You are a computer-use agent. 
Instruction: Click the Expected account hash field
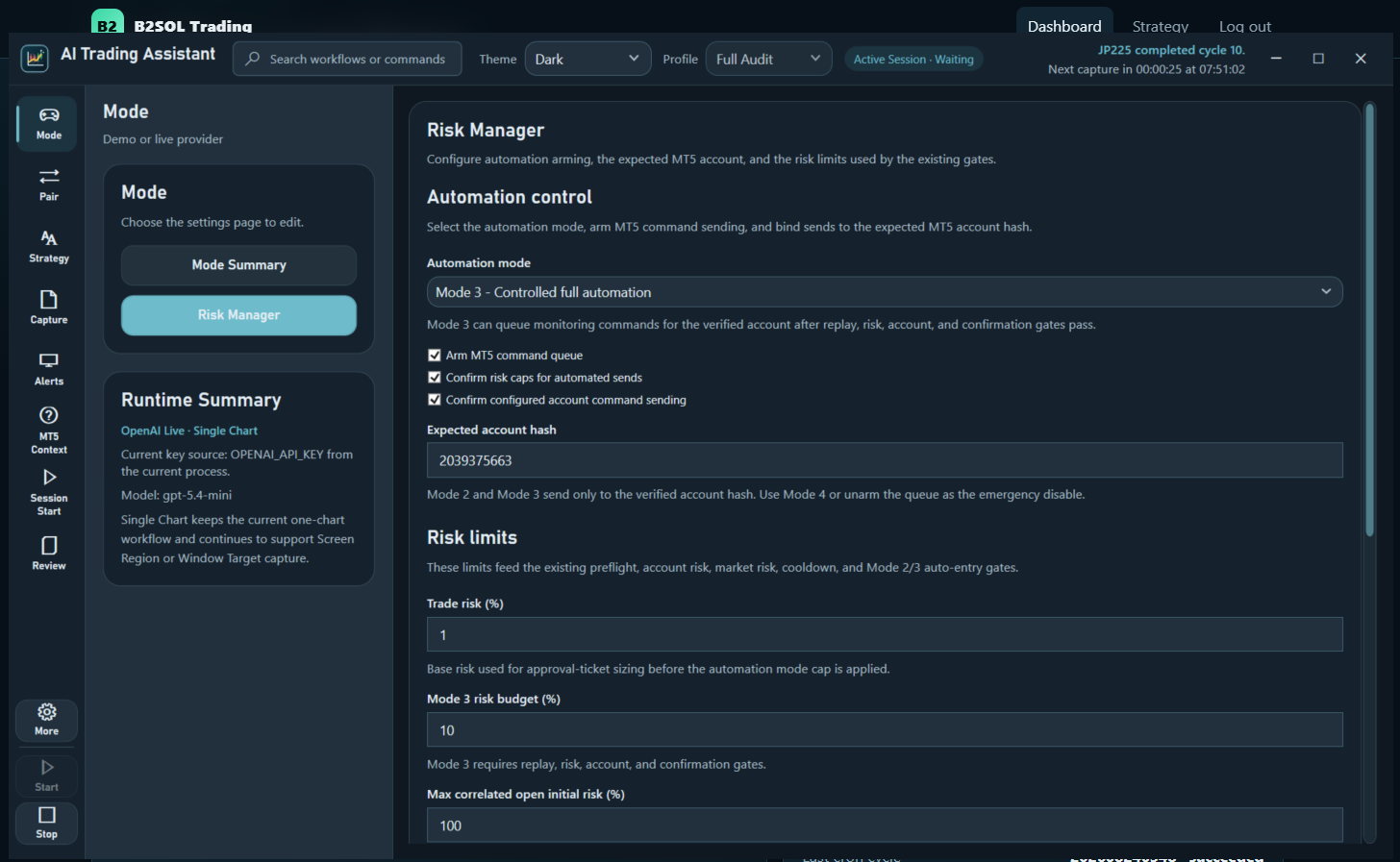click(x=885, y=460)
